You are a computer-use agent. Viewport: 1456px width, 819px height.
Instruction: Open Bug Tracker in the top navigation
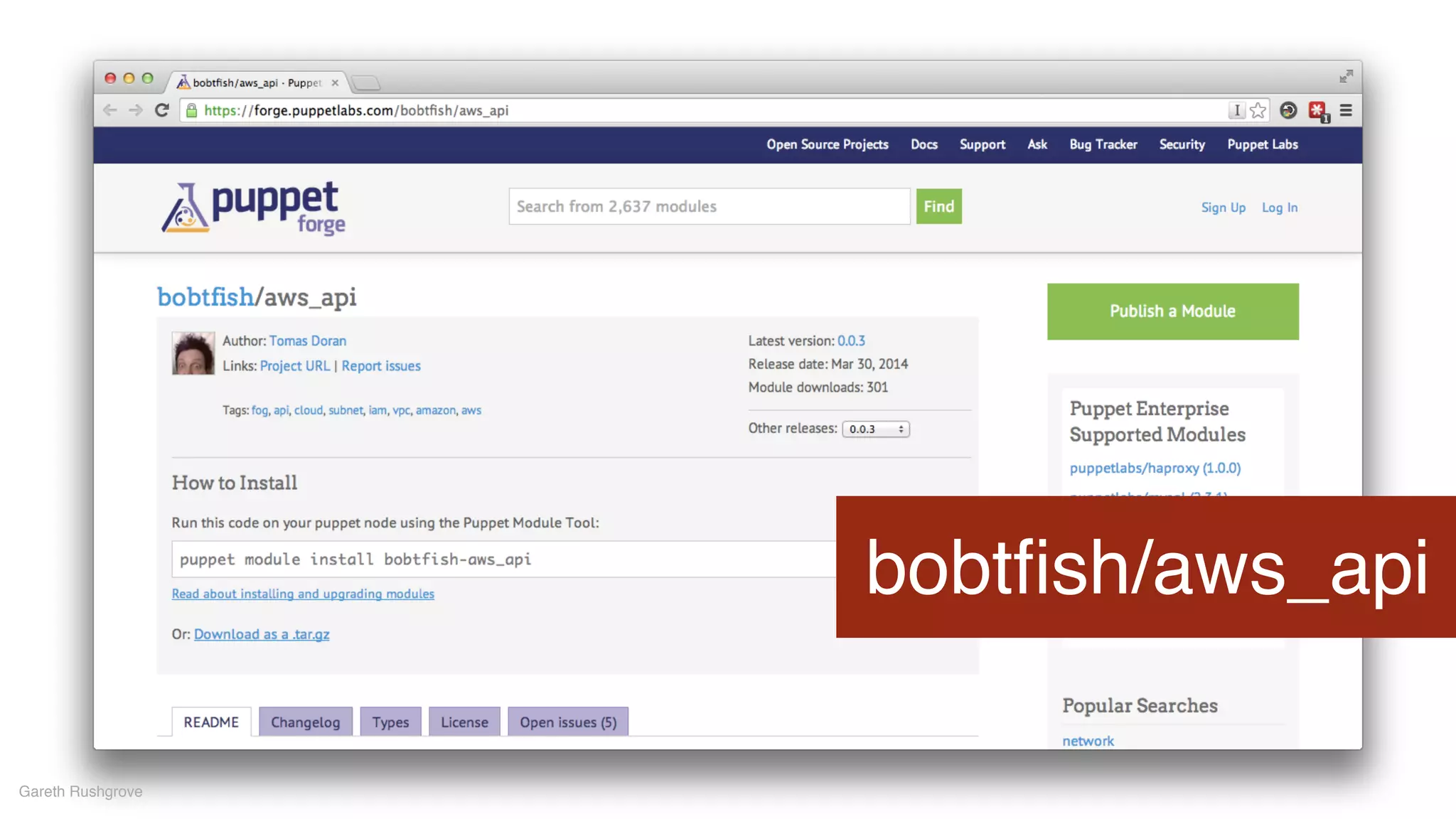pos(1103,144)
